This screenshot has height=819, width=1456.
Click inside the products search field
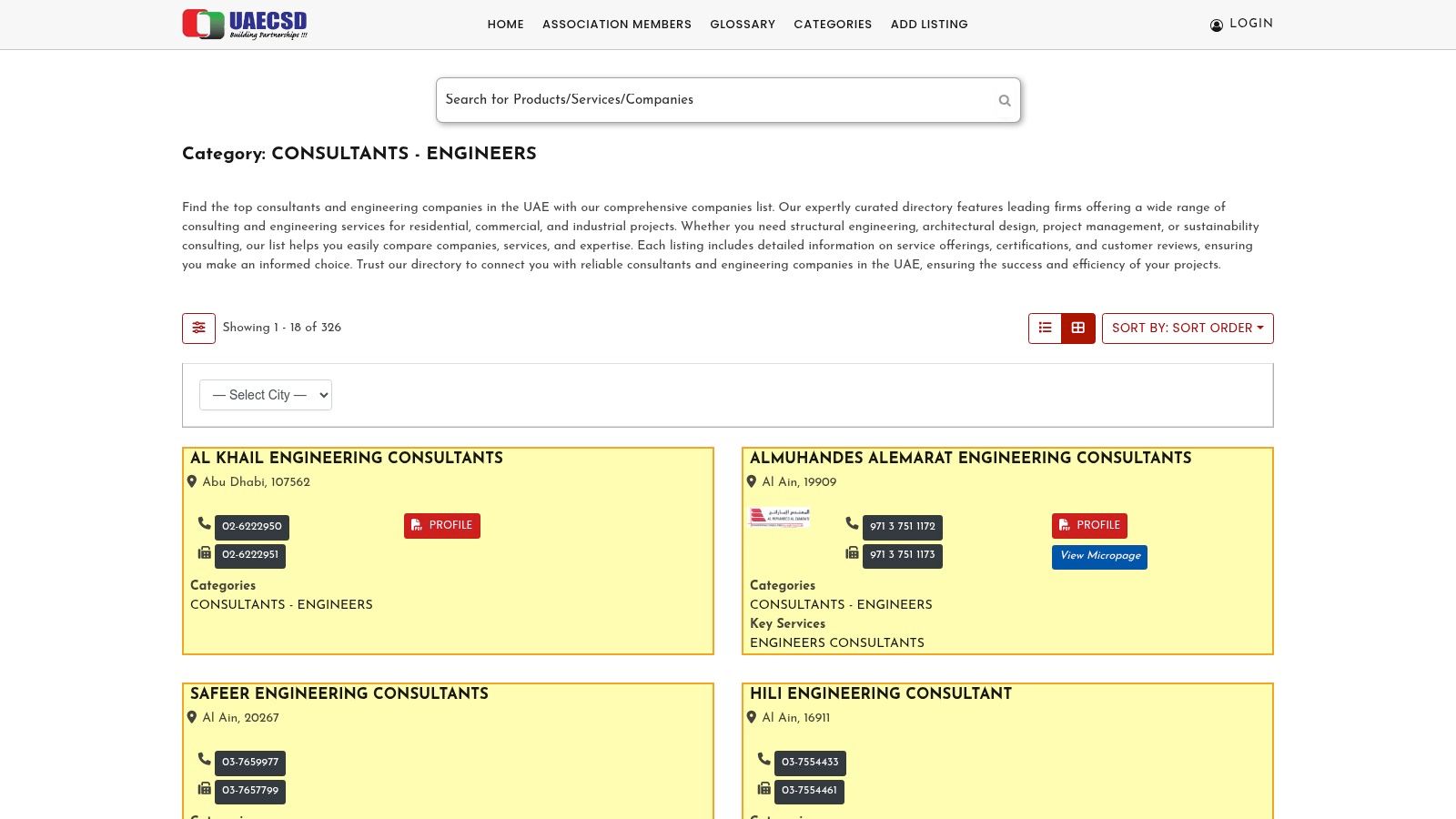tap(710, 100)
